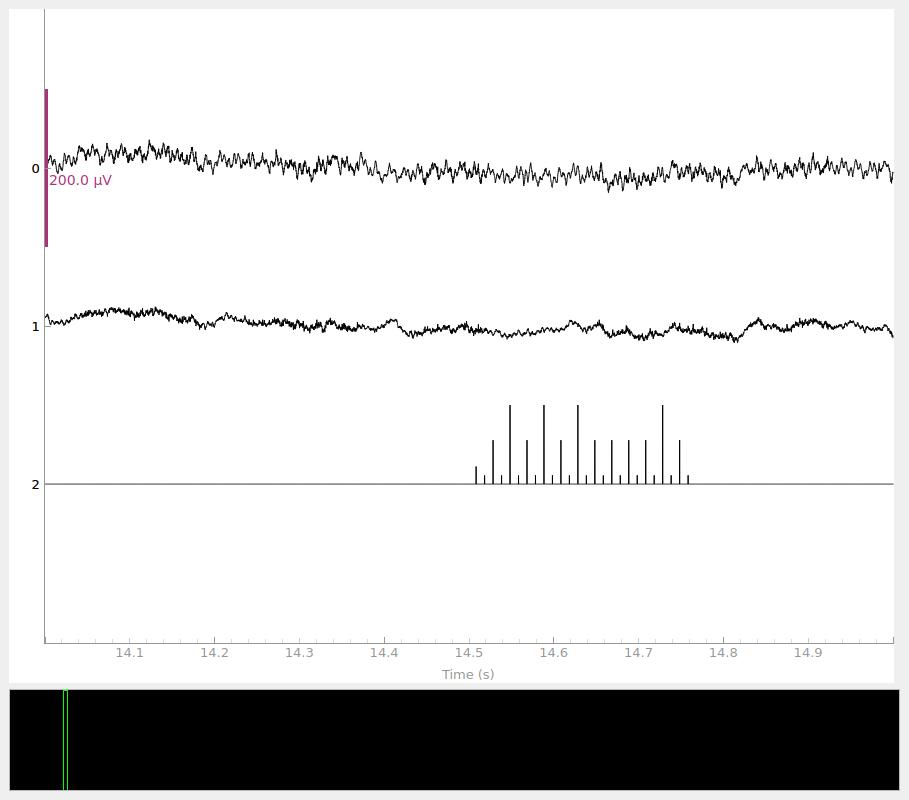Click the 14.2 time tick label
909x800 pixels.
pyautogui.click(x=214, y=653)
